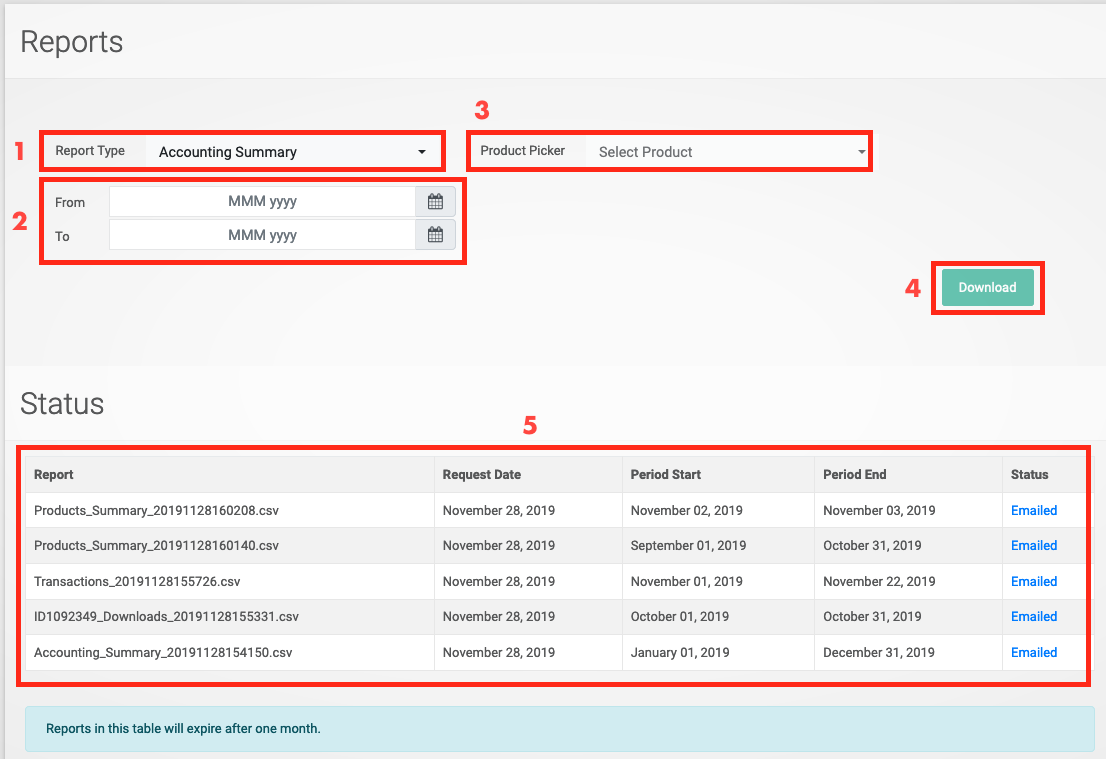Screen dimensions: 1106x759
Task: Click the From date input field
Action: coord(262,202)
